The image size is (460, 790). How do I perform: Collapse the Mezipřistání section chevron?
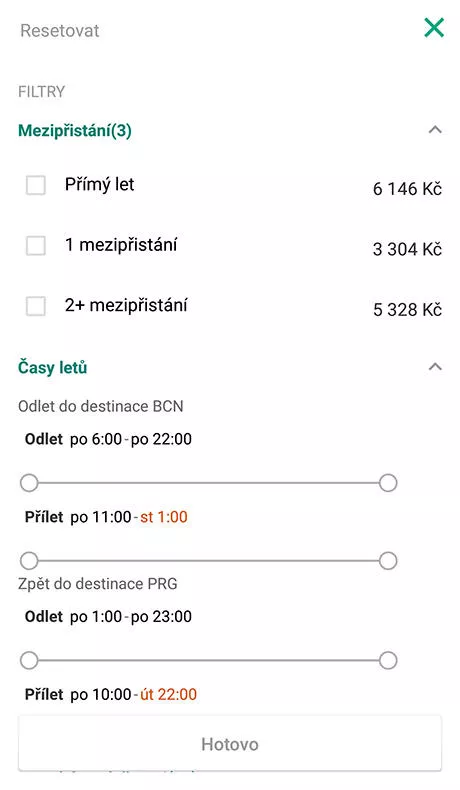[435, 130]
